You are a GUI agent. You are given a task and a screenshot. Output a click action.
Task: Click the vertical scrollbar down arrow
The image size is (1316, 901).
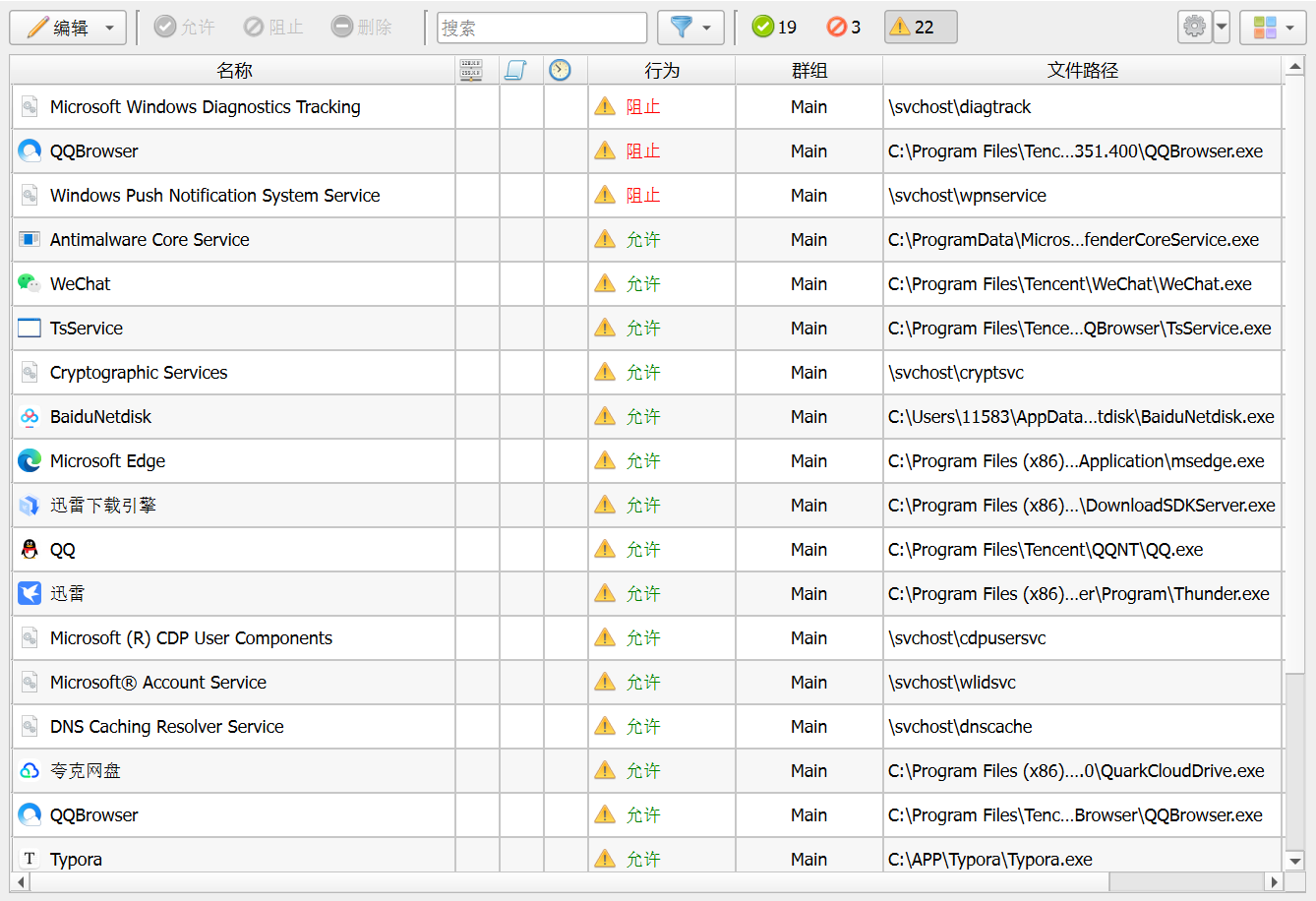click(1295, 861)
